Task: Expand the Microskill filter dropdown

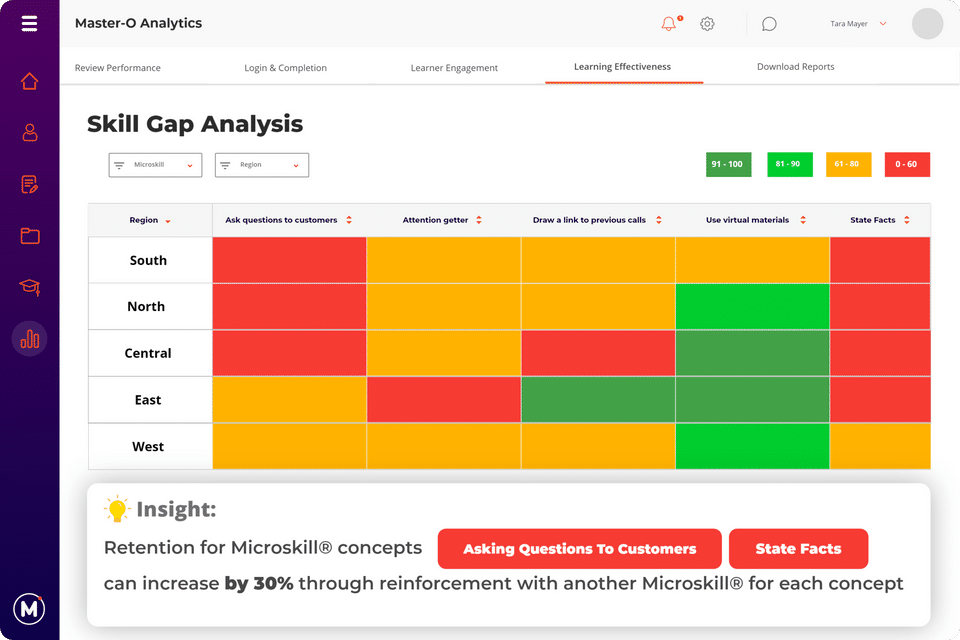Action: [155, 165]
